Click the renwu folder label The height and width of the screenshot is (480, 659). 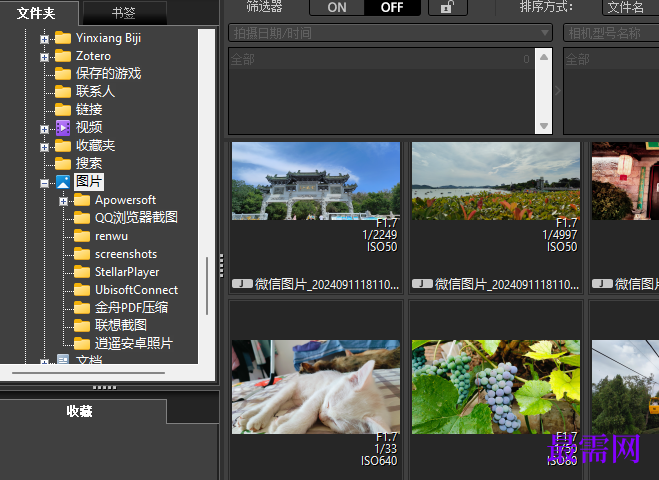click(x=111, y=236)
